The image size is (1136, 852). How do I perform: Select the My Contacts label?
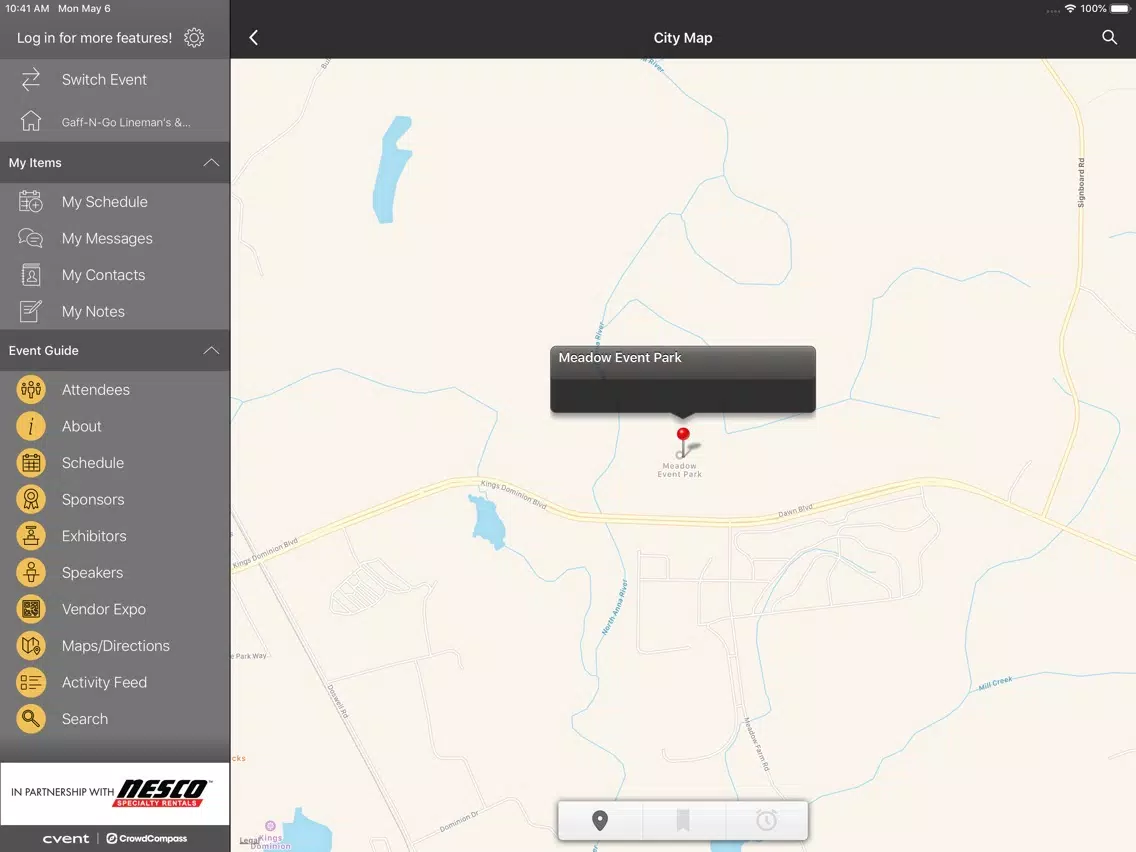tap(104, 275)
